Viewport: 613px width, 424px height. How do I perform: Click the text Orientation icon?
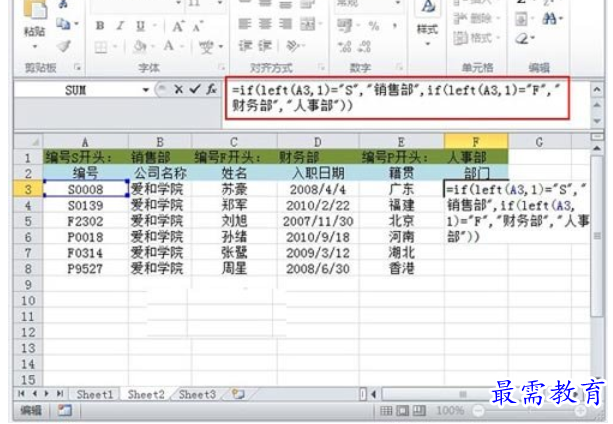pyautogui.click(x=292, y=46)
